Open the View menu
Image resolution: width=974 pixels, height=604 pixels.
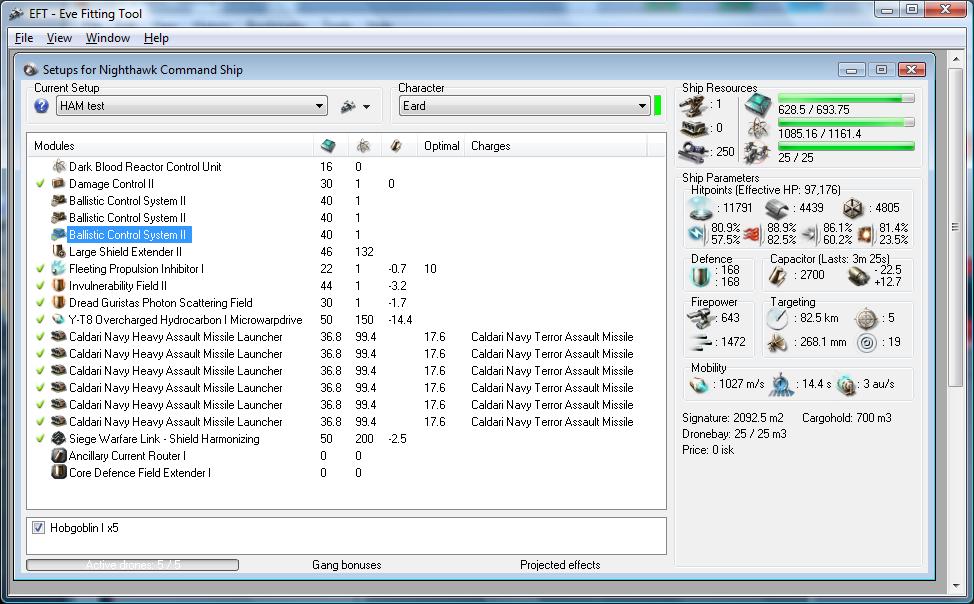coord(59,38)
